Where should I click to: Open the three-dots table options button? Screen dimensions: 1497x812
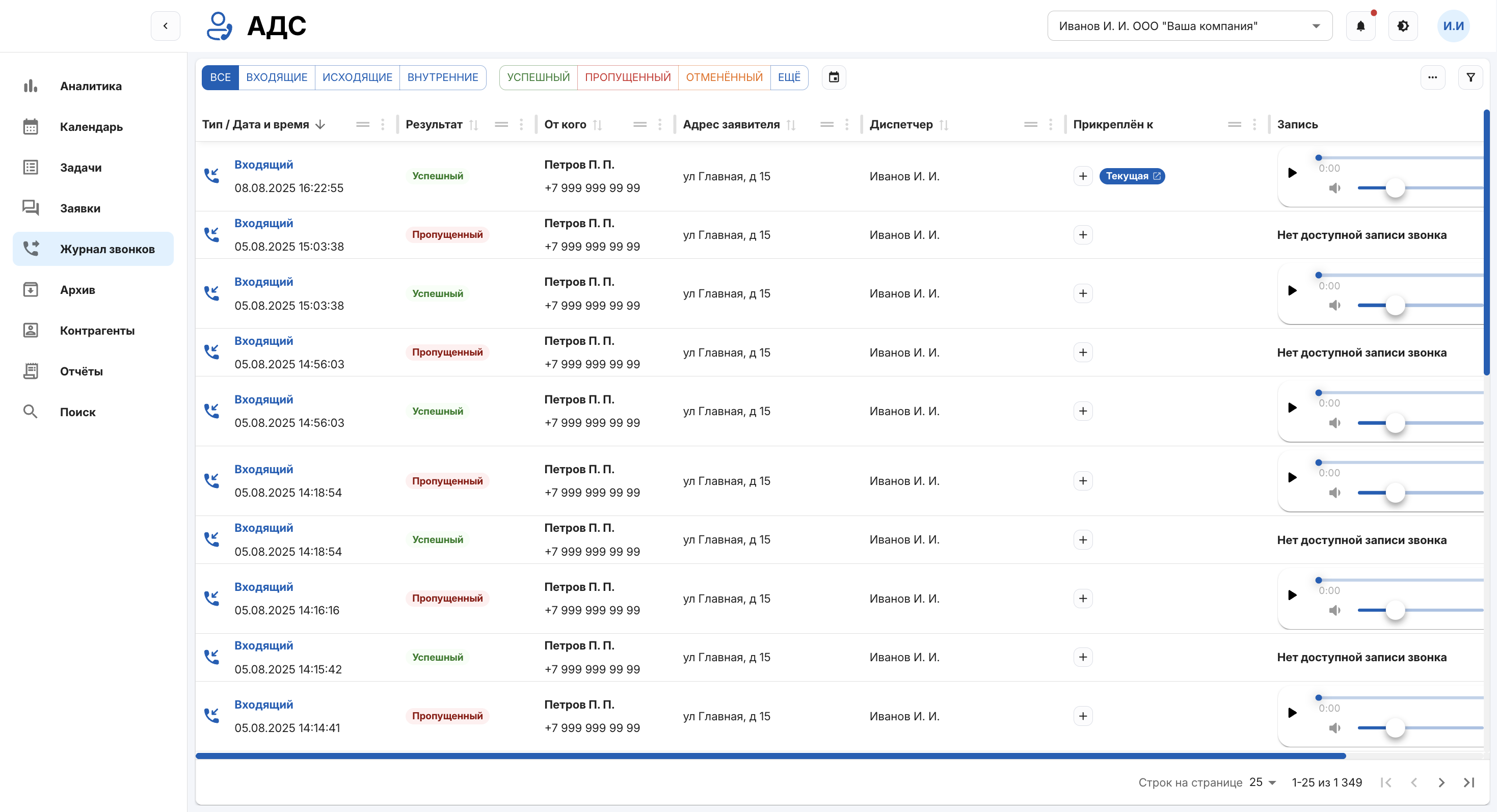(1432, 77)
